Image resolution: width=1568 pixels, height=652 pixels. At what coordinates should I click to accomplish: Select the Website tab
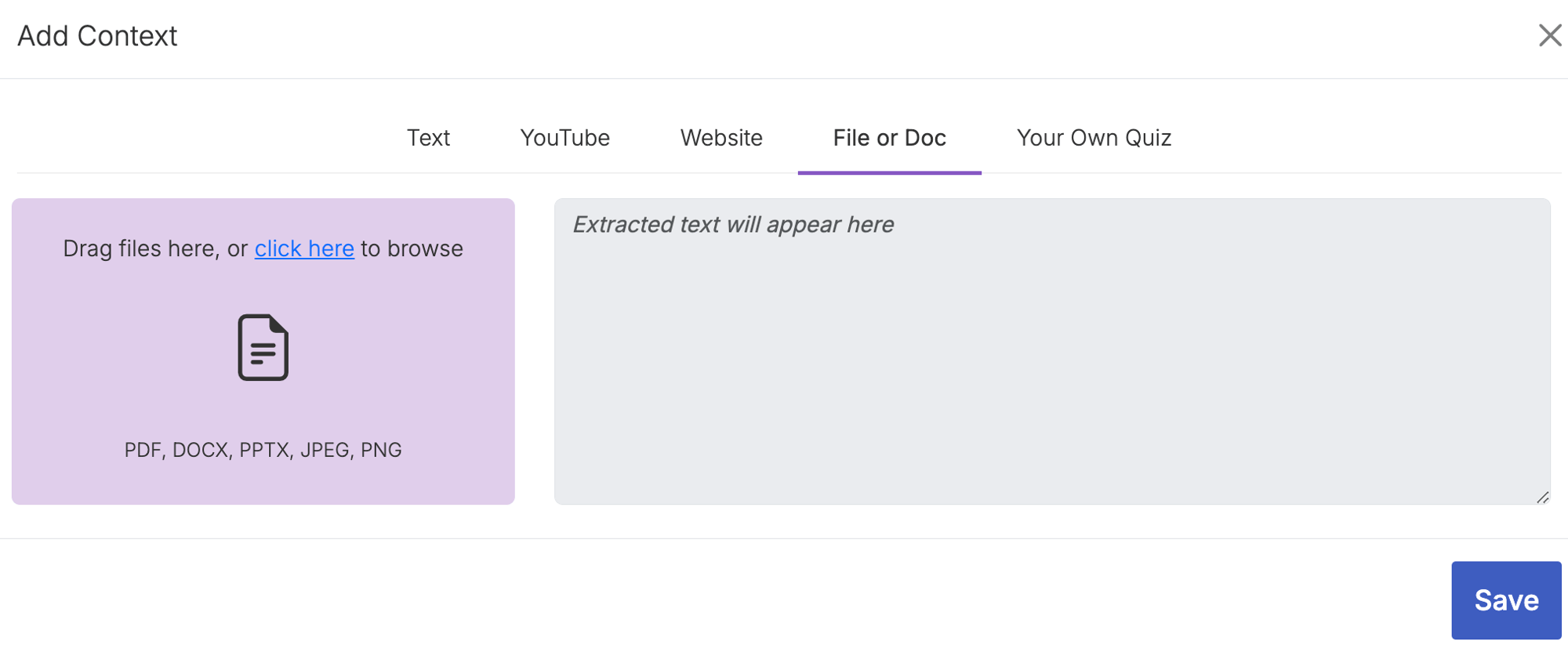[721, 138]
